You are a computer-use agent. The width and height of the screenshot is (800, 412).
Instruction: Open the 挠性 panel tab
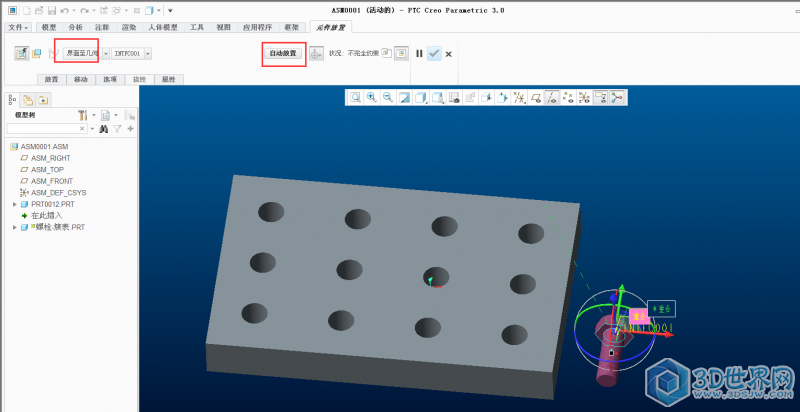139,80
